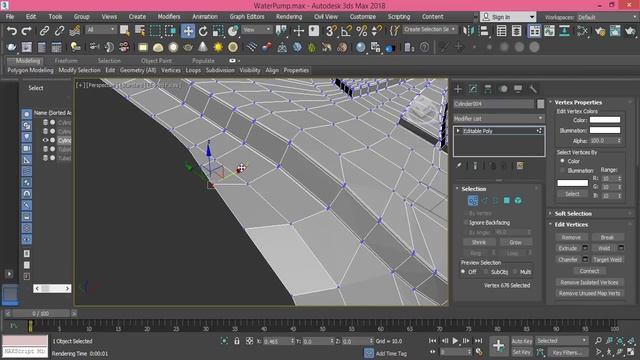Expand the Soft Selection rollout
This screenshot has width=640, height=360.
click(573, 213)
